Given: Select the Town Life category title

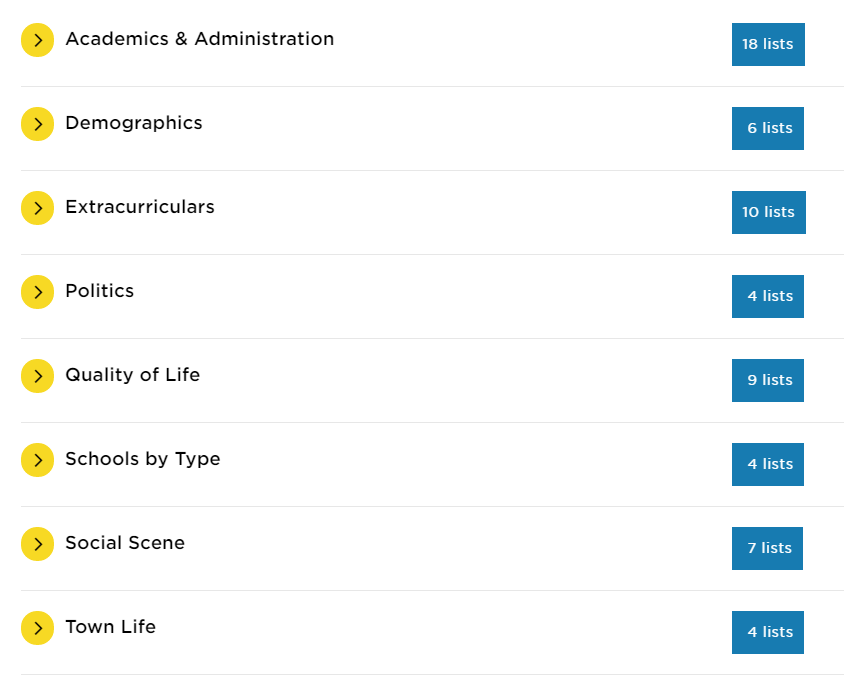Looking at the screenshot, I should pos(111,627).
